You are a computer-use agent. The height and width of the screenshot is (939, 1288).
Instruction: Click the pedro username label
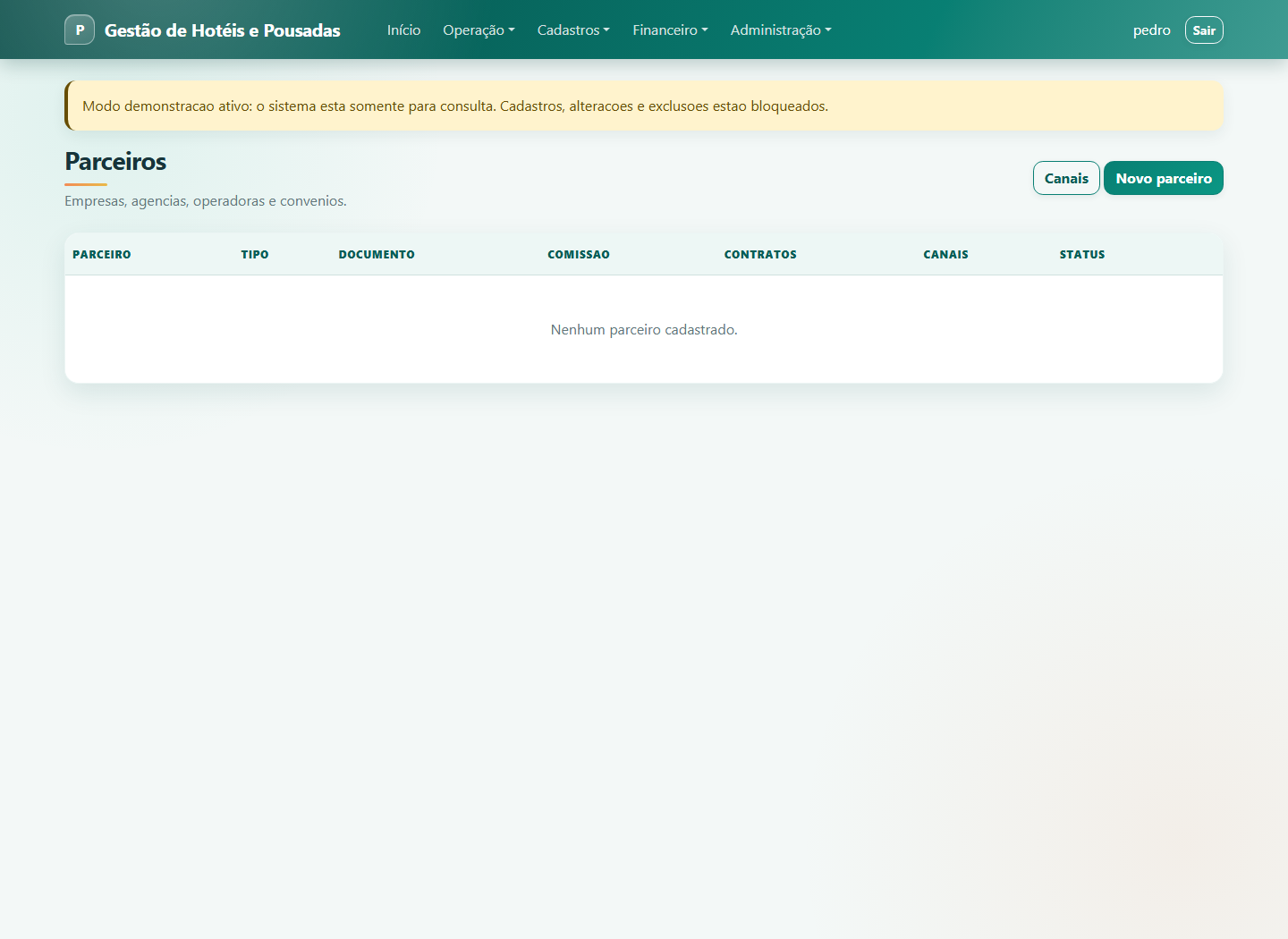click(1151, 30)
